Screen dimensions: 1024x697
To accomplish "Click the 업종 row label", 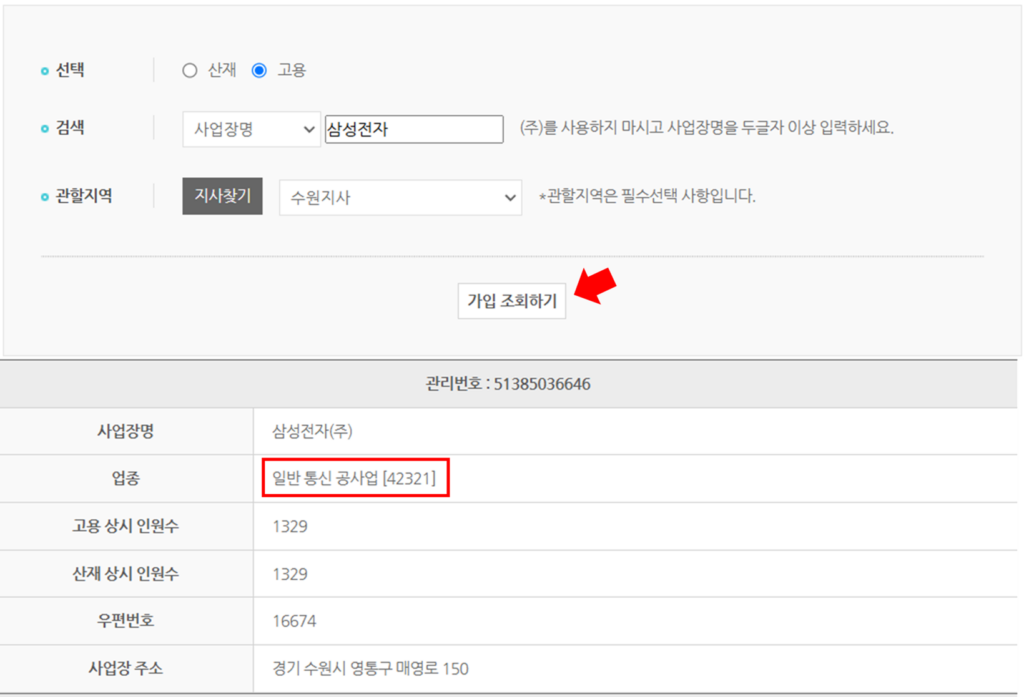I will pos(125,478).
